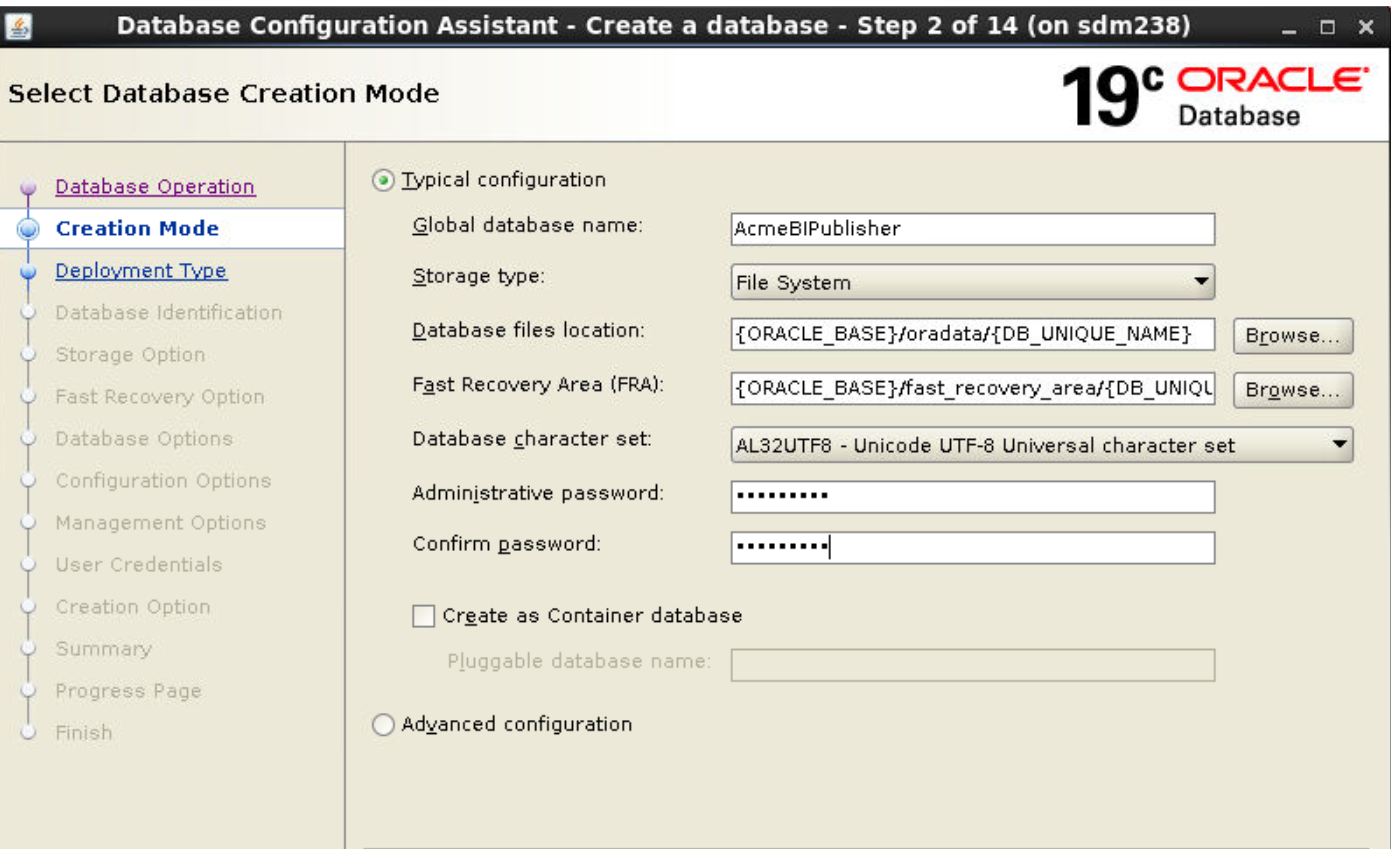Viewport: 1391px width, 849px height.
Task: Click the Administrative password label
Action: [539, 493]
